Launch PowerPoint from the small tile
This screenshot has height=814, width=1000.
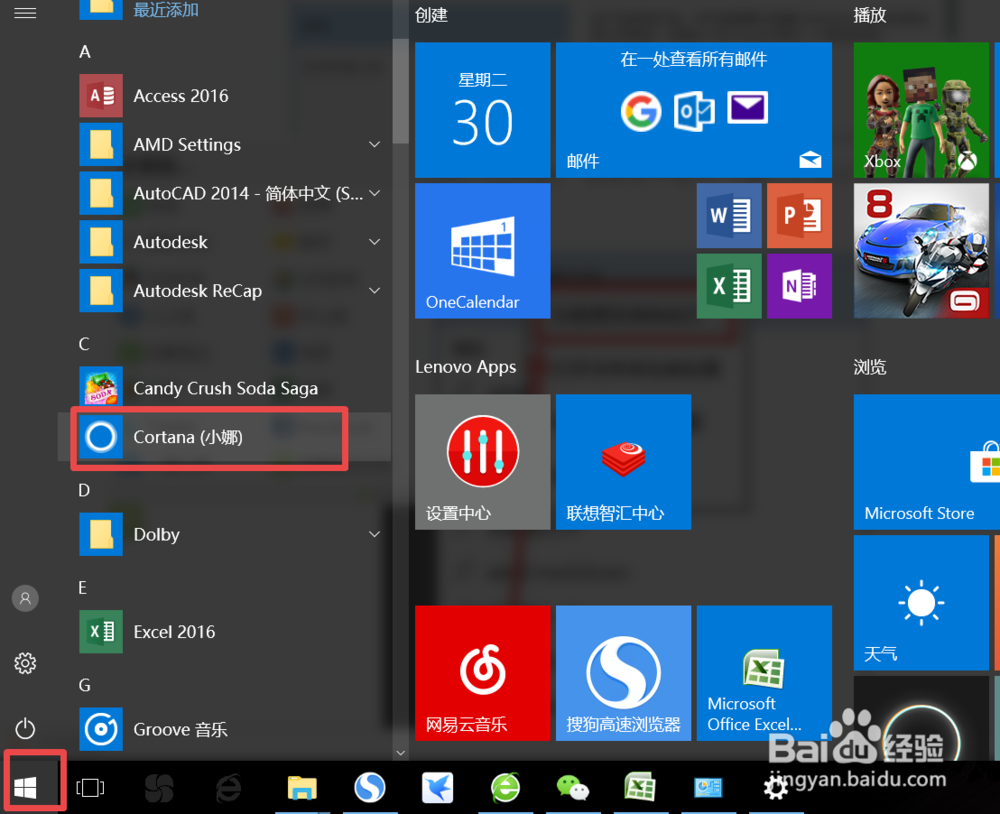[800, 216]
